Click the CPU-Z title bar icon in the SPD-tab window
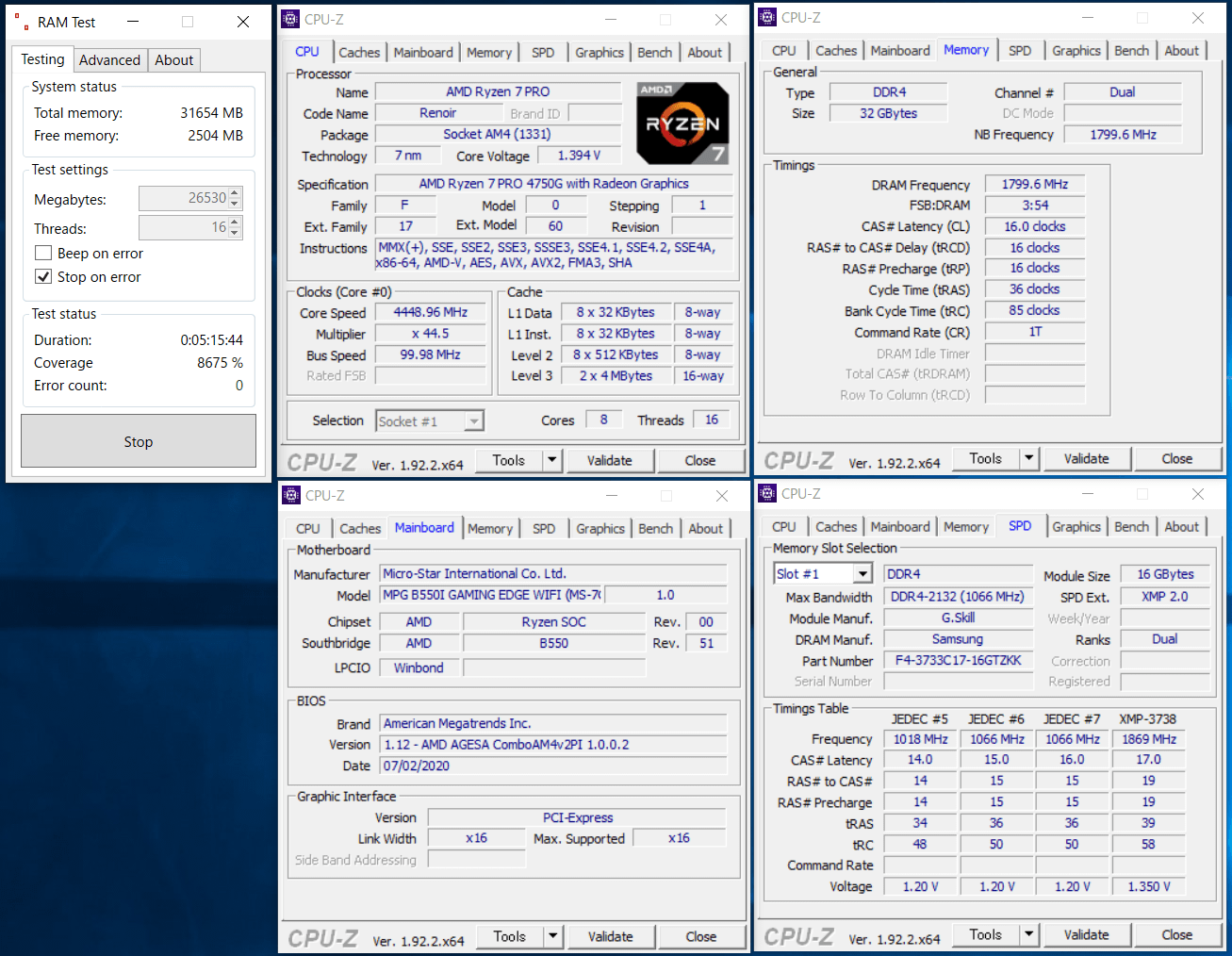 [x=767, y=493]
